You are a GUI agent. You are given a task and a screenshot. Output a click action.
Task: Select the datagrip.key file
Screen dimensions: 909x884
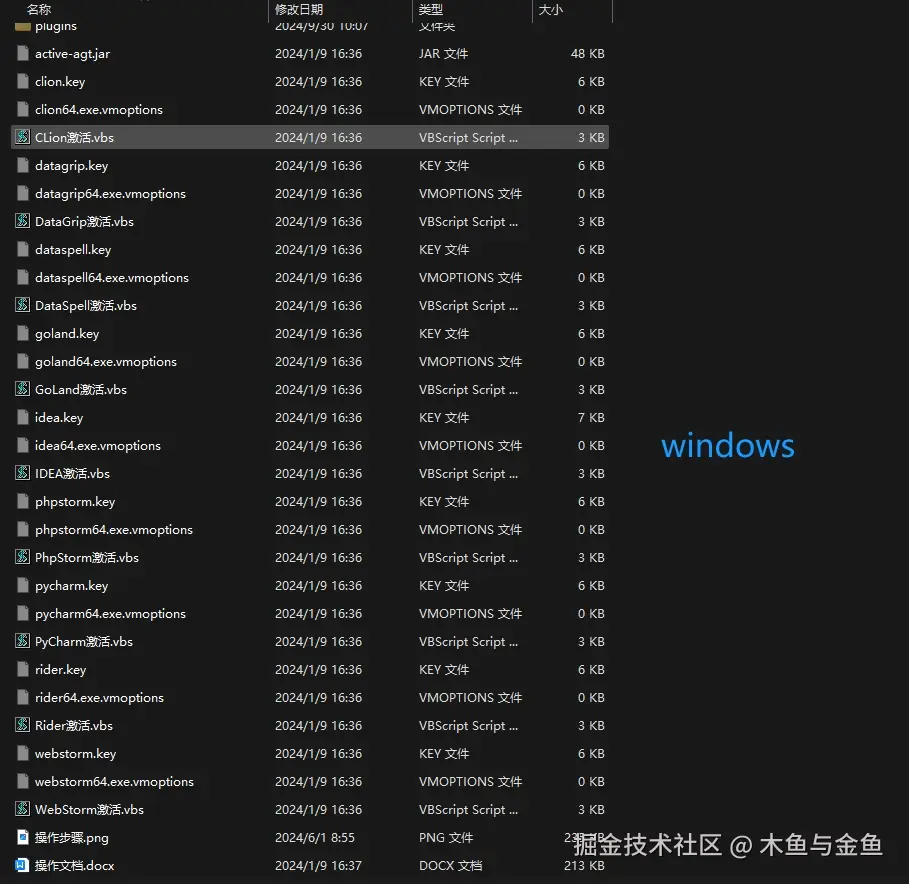70,165
